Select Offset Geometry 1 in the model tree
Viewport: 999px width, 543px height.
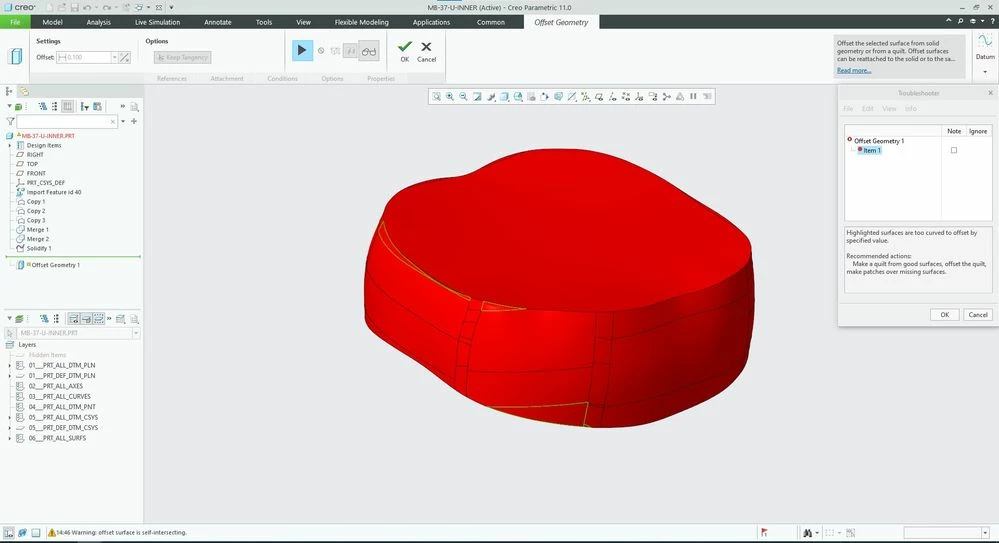[x=55, y=265]
